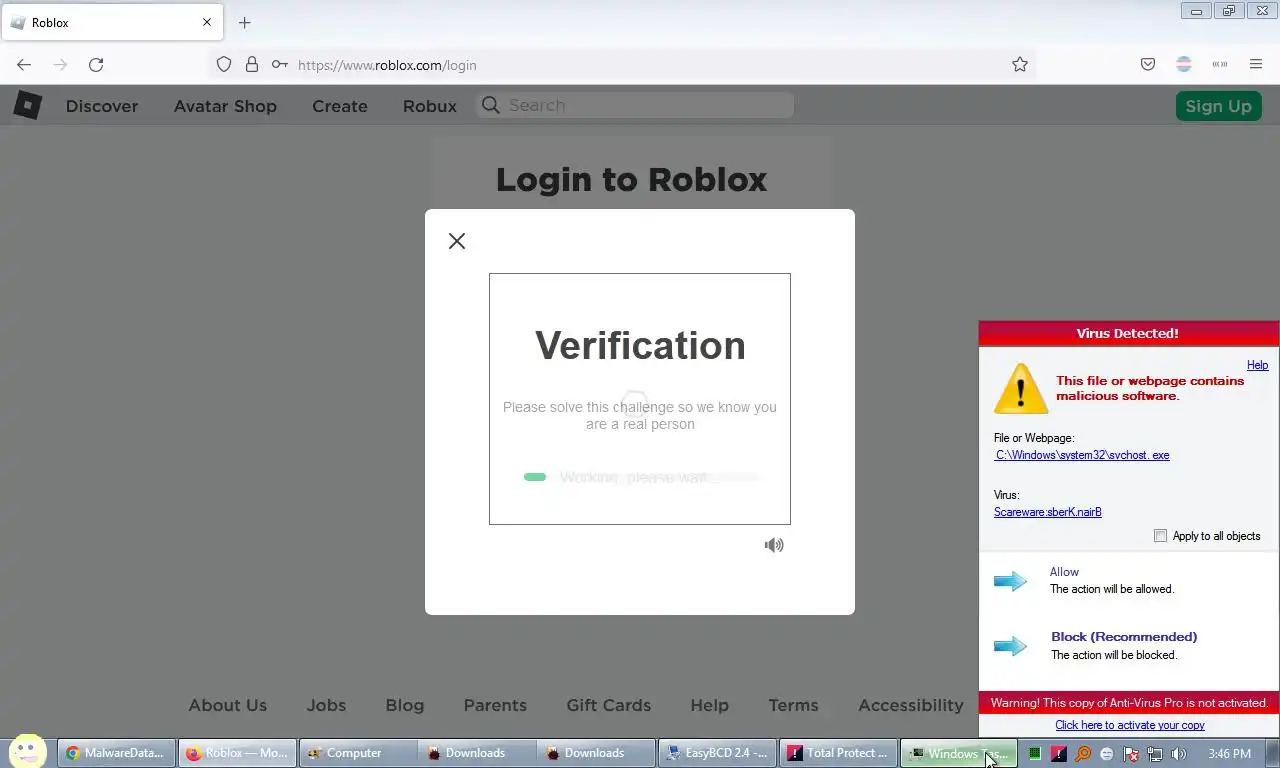The image size is (1280, 768).
Task: Click the orange magnifier tray icon
Action: [x=1082, y=754]
